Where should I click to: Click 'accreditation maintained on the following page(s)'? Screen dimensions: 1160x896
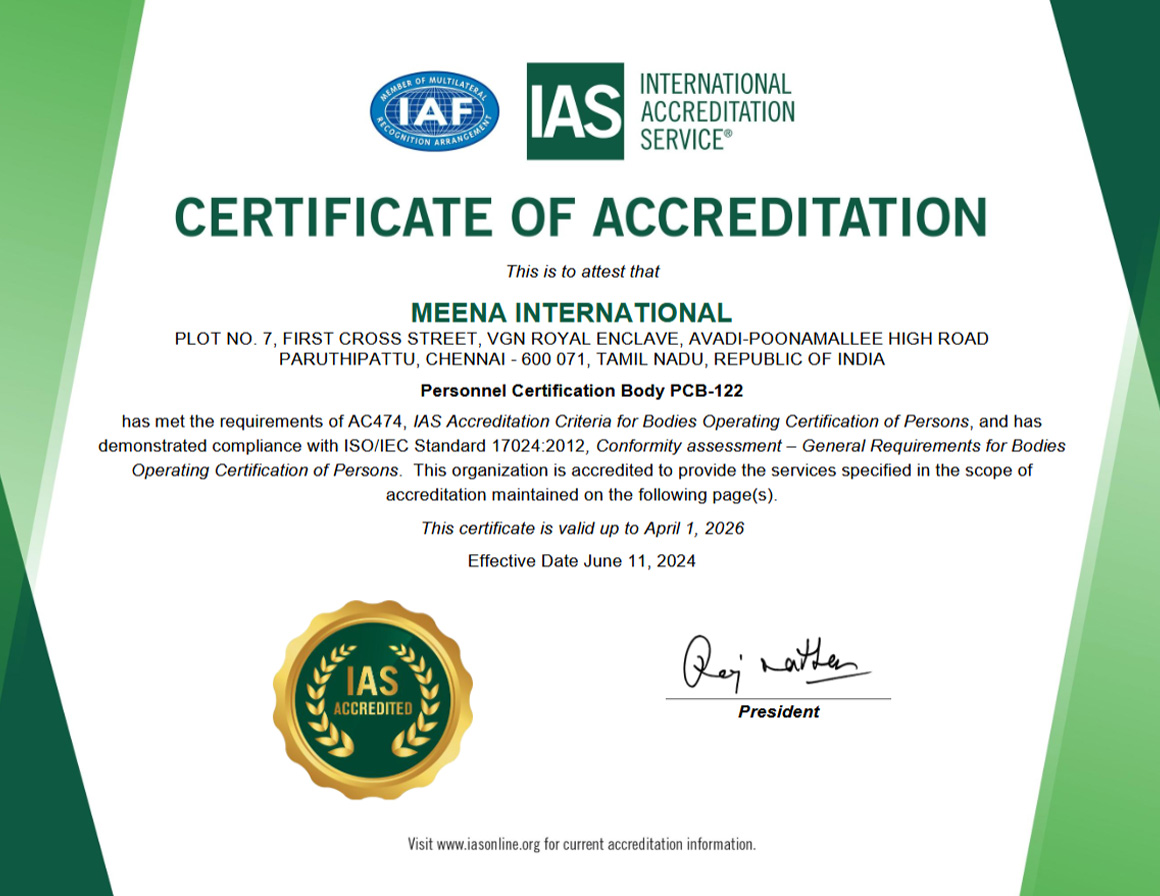point(581,495)
